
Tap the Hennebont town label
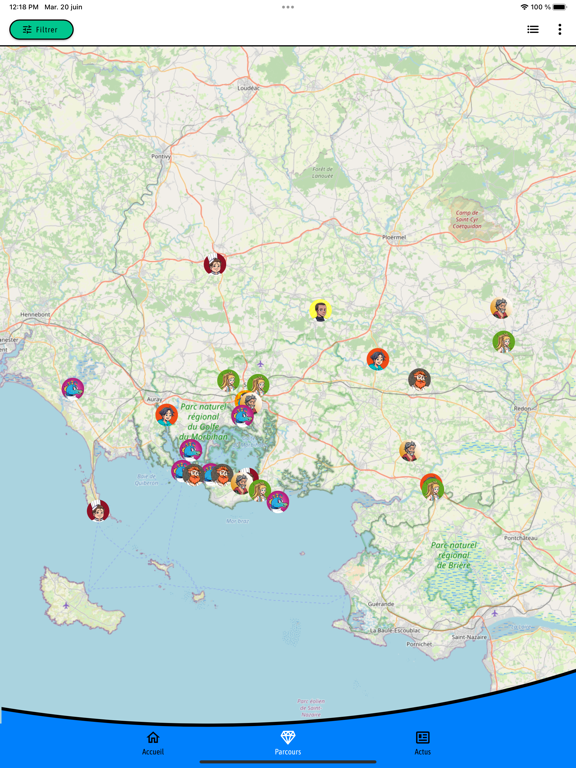(35, 314)
